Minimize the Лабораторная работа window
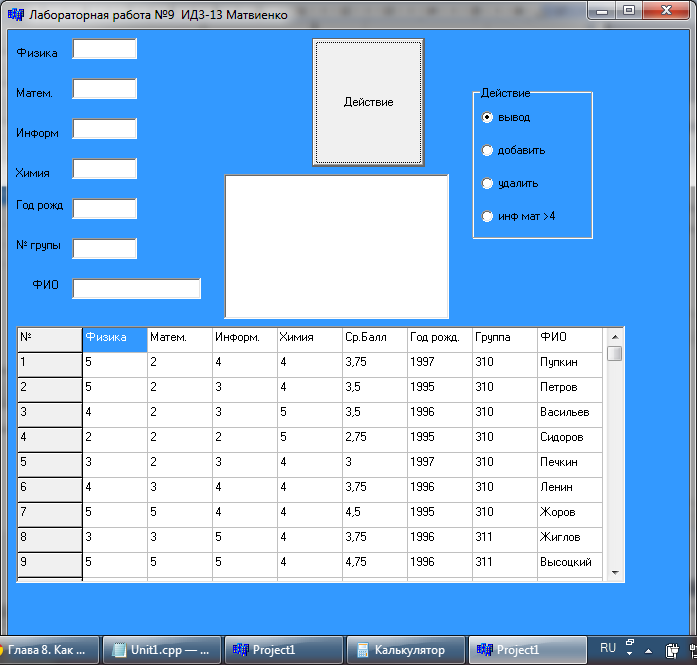Image resolution: width=697 pixels, height=665 pixels. tap(602, 11)
